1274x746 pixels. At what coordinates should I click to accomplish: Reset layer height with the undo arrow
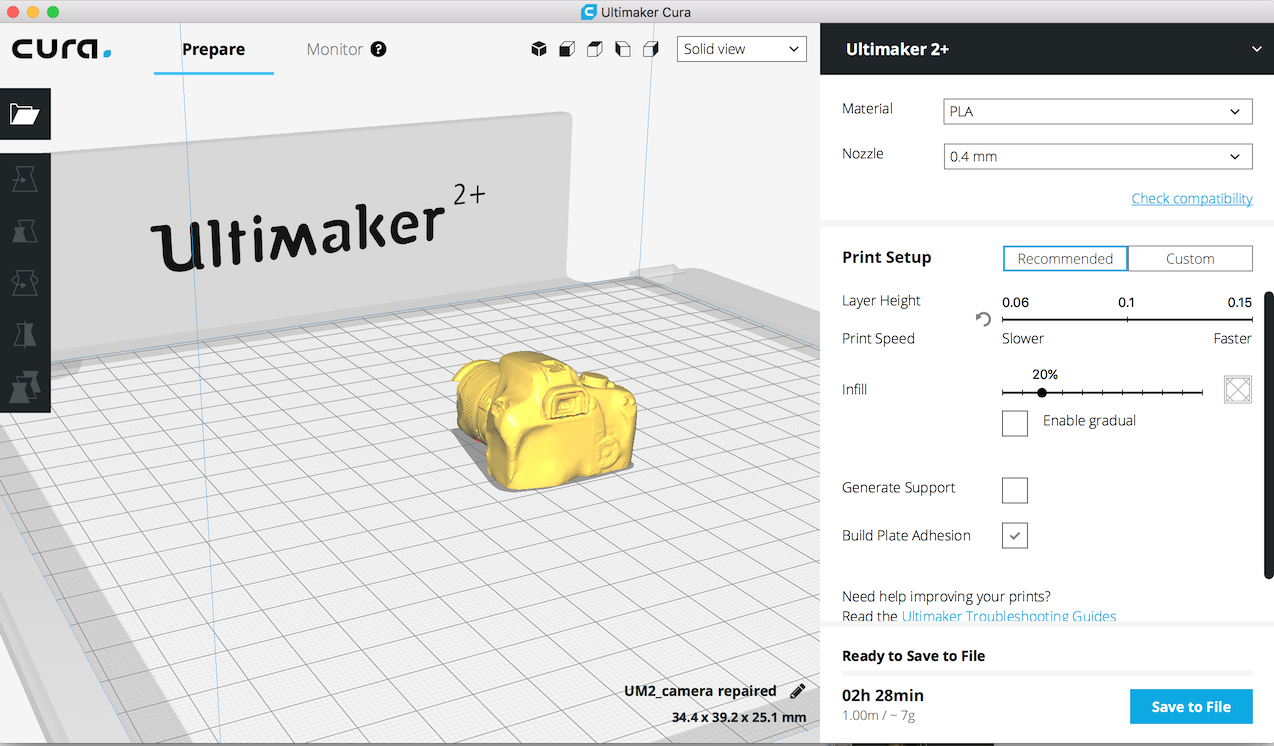983,319
